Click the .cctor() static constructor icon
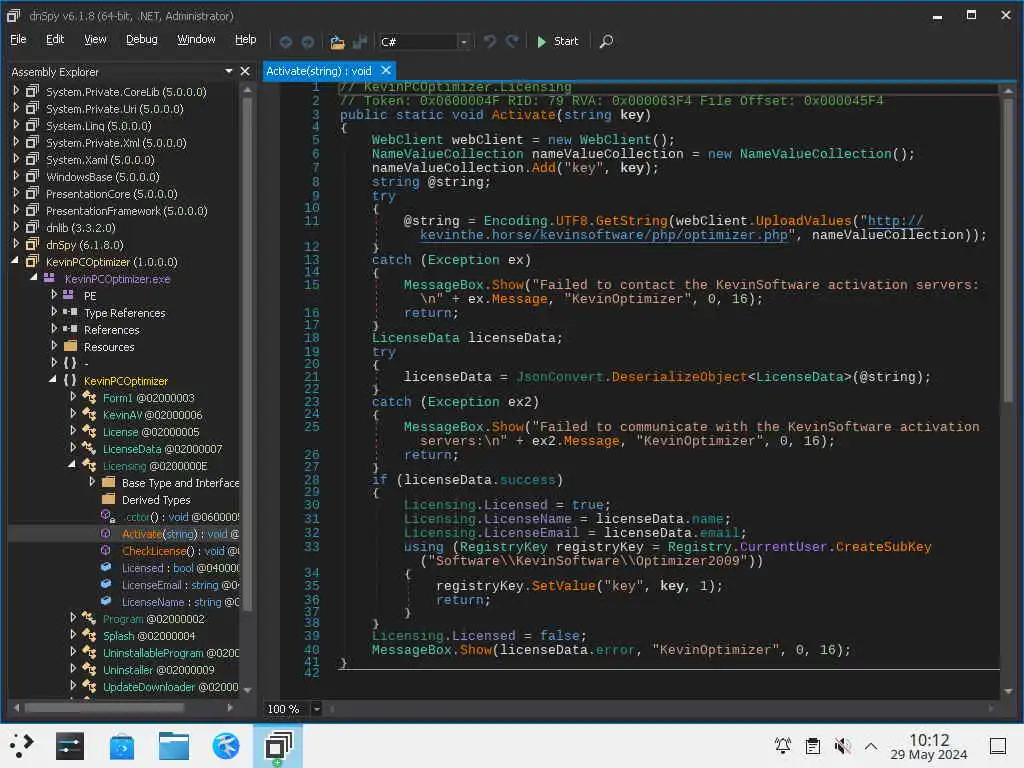Viewport: 1024px width, 768px height. coord(108,517)
